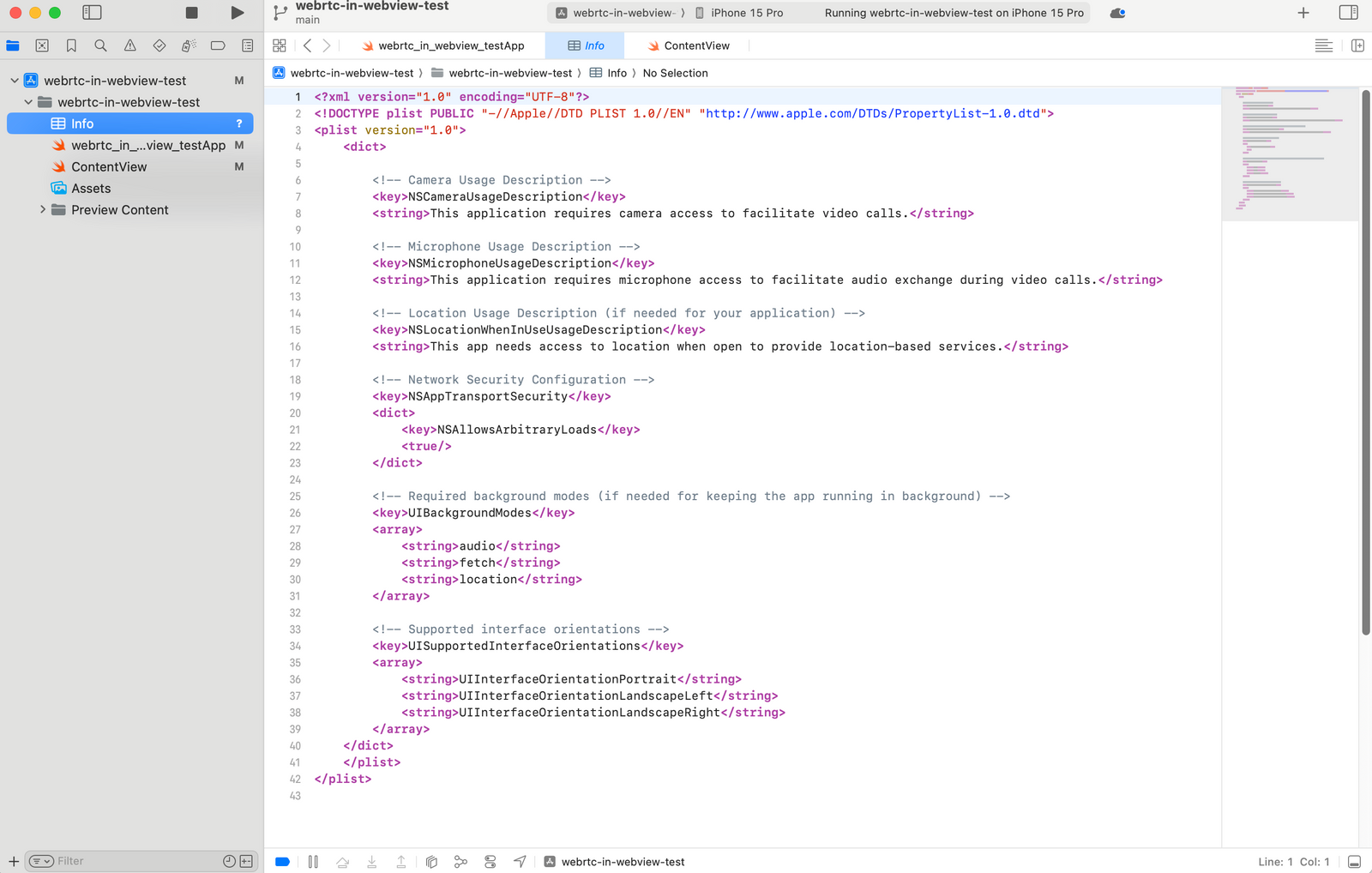The image size is (1372, 873).
Task: Select webrtc-in-webview-test process in debug bar
Action: (x=614, y=862)
